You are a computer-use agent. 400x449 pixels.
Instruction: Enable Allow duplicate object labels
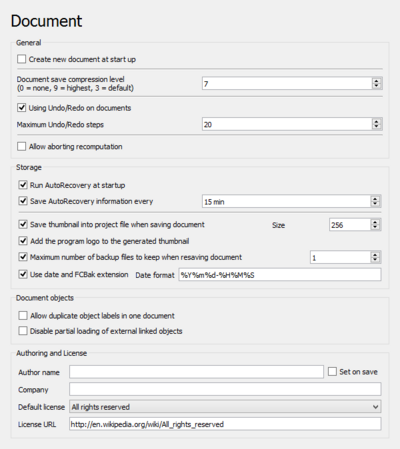tap(23, 315)
